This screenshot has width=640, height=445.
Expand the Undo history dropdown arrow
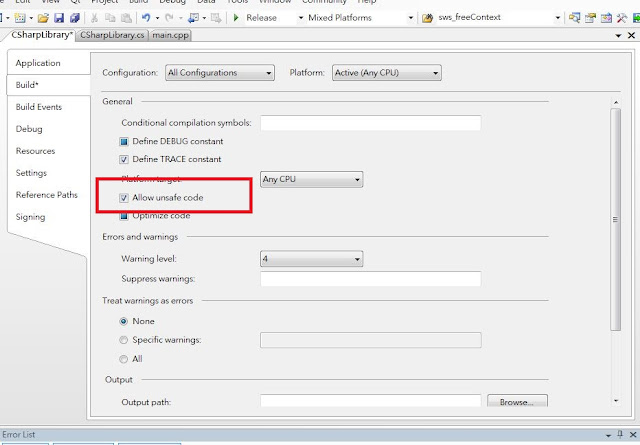pos(157,18)
